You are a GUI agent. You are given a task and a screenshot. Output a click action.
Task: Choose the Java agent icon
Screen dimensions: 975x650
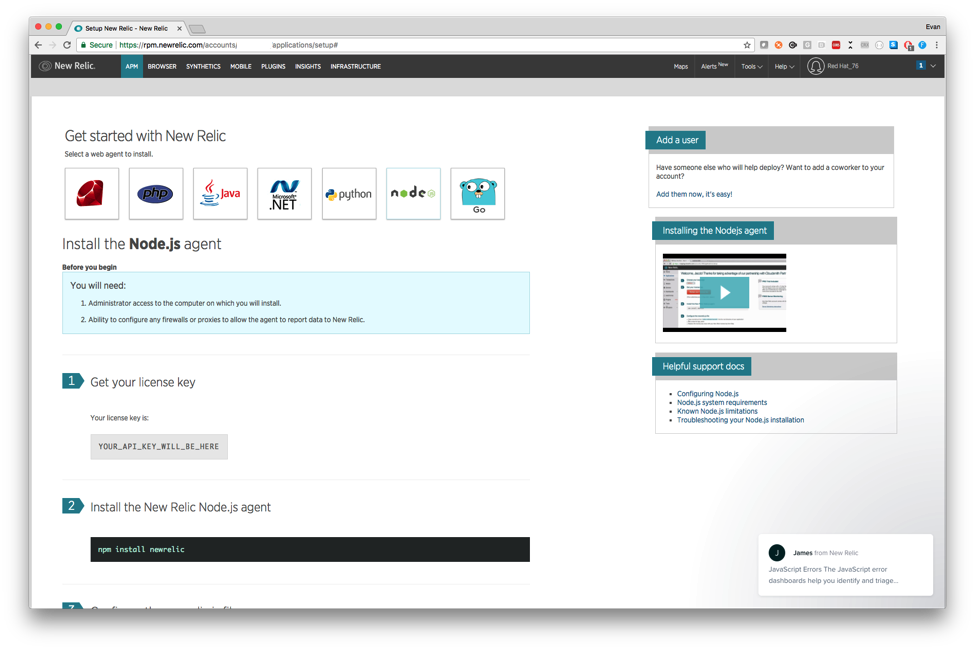[x=220, y=194]
